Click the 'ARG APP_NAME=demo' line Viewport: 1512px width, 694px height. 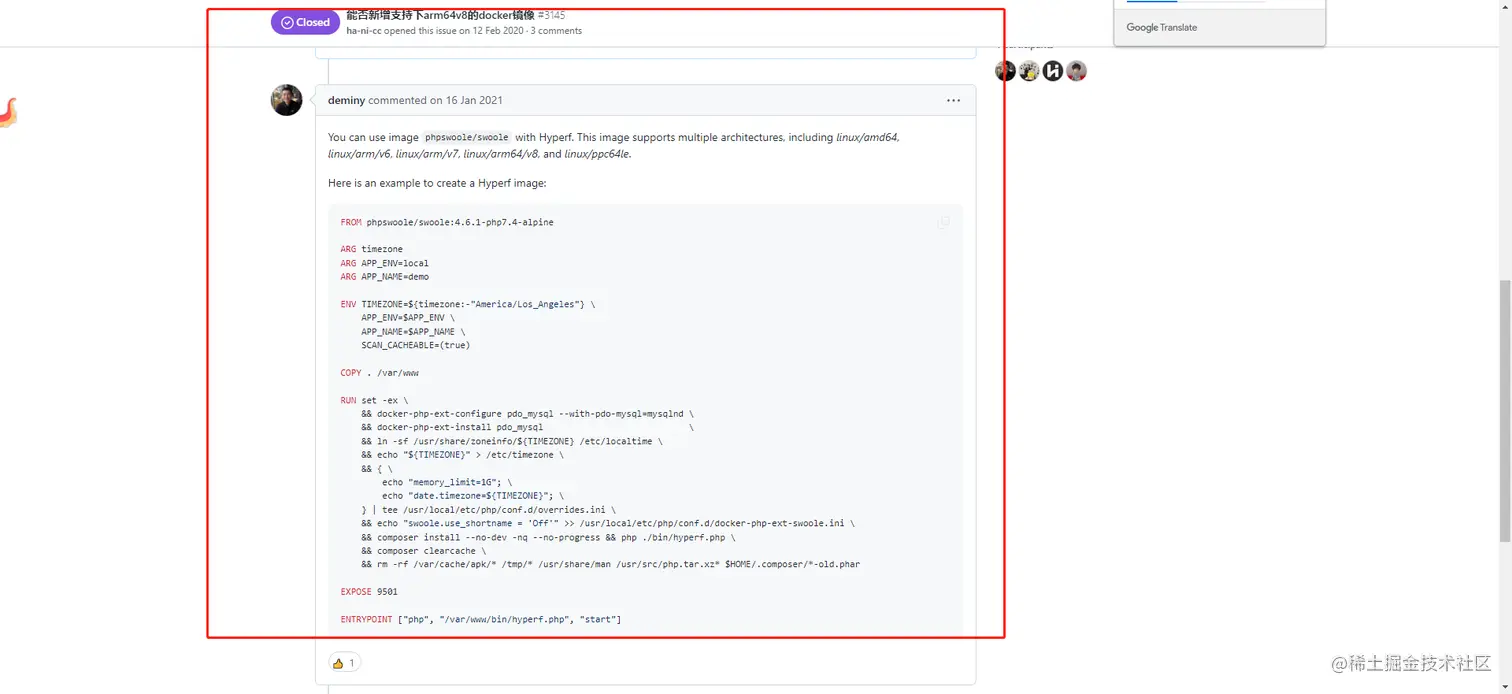[384, 276]
